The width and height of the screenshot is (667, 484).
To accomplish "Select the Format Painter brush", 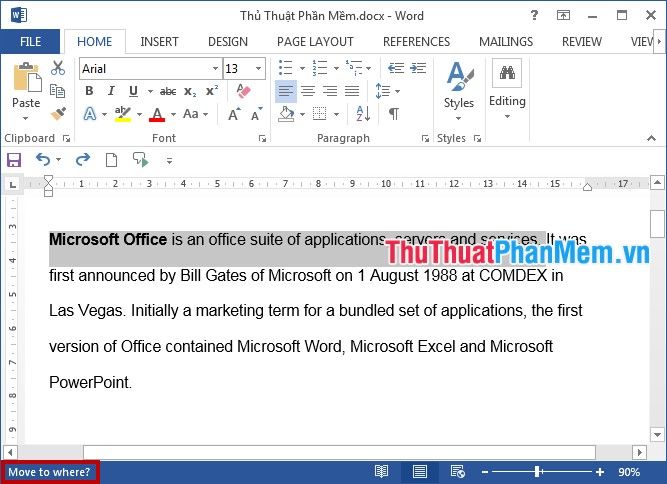I will 58,114.
